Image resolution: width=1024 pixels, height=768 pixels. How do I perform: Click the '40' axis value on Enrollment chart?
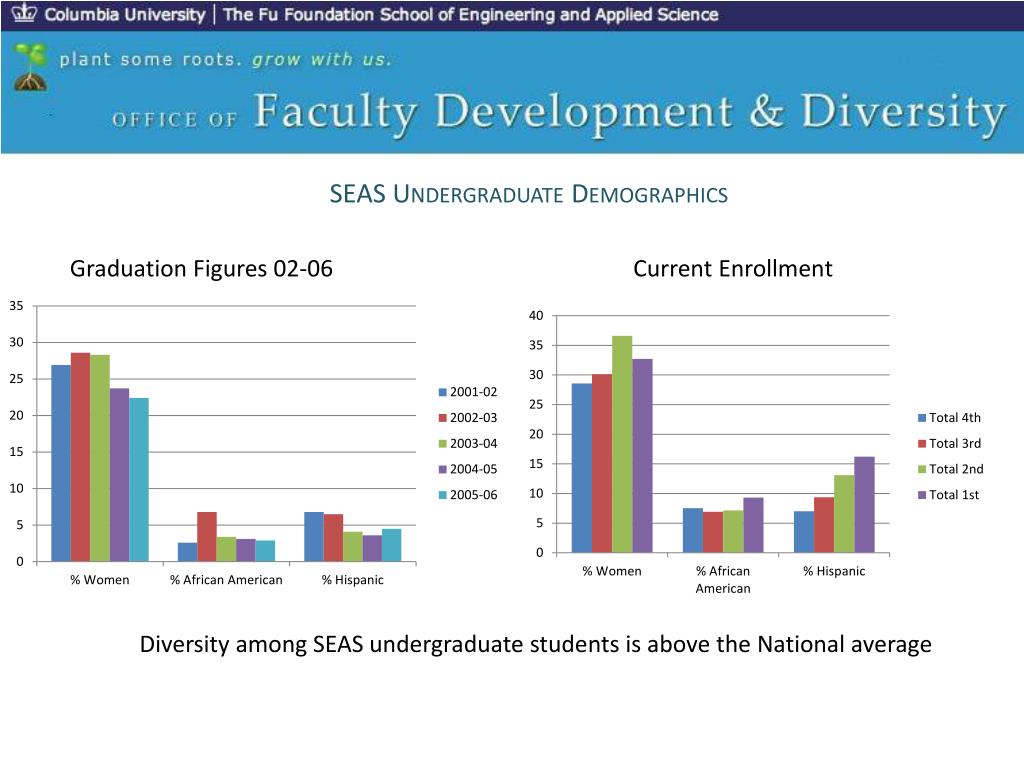coord(536,315)
